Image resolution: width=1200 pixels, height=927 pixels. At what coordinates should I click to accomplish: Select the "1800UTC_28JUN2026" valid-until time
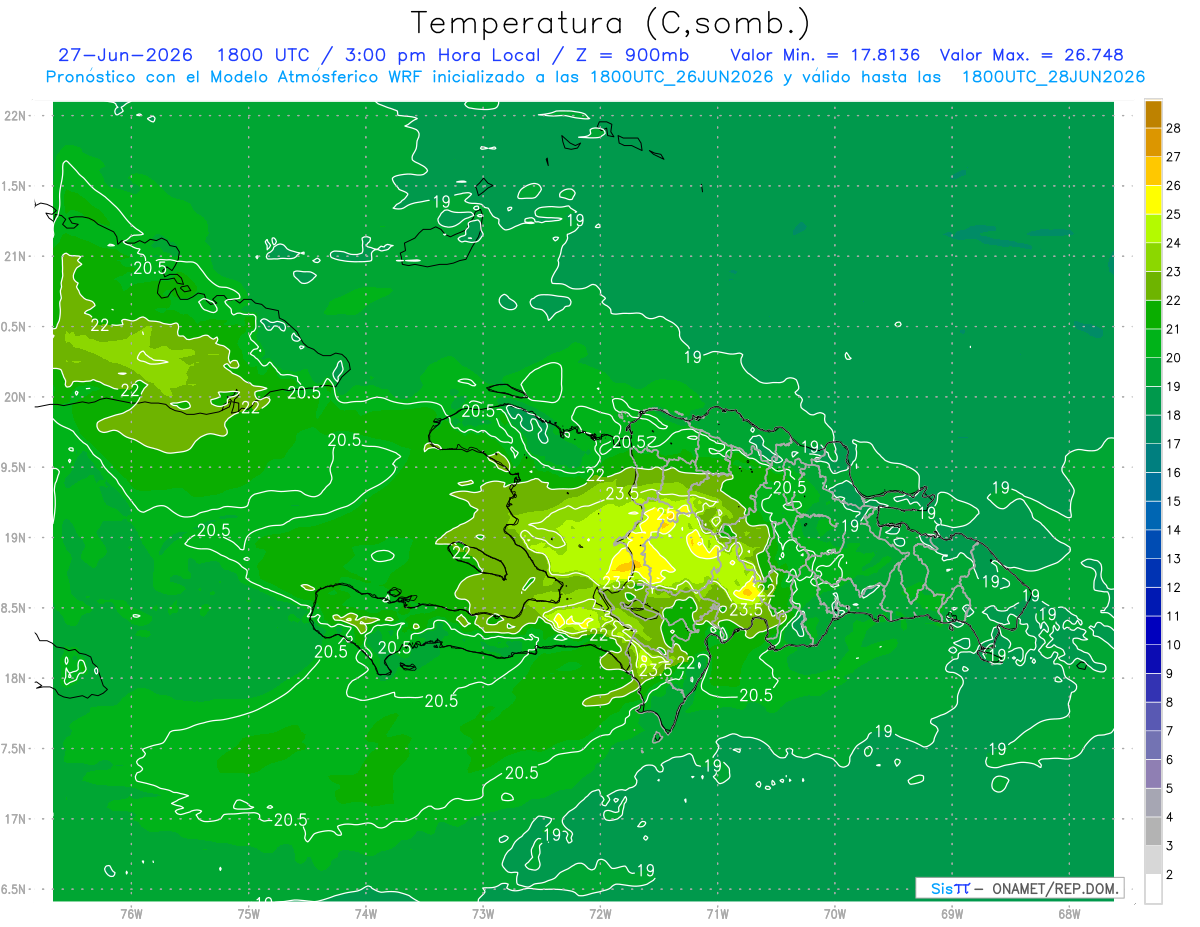(x=1053, y=76)
